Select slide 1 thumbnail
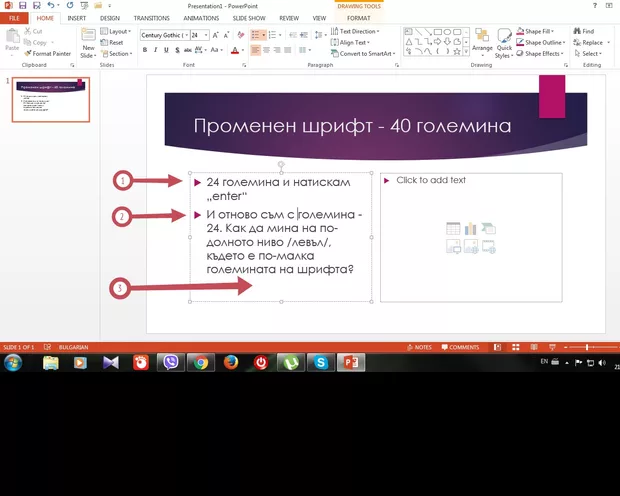620x496 pixels. (51, 100)
